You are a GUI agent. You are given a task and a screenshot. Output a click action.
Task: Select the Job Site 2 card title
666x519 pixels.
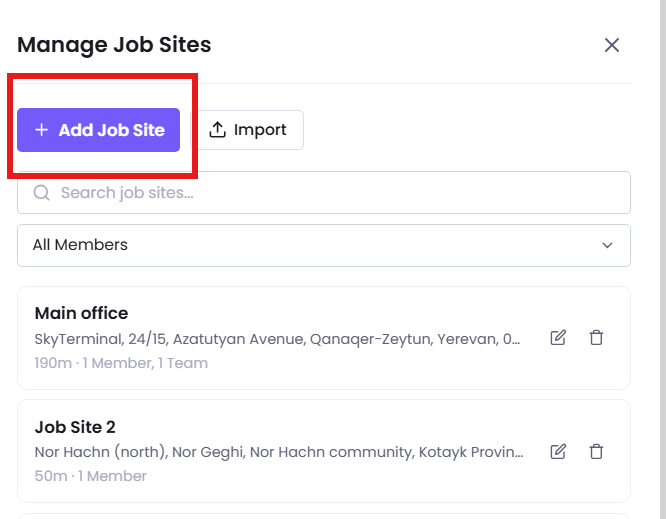tap(75, 427)
